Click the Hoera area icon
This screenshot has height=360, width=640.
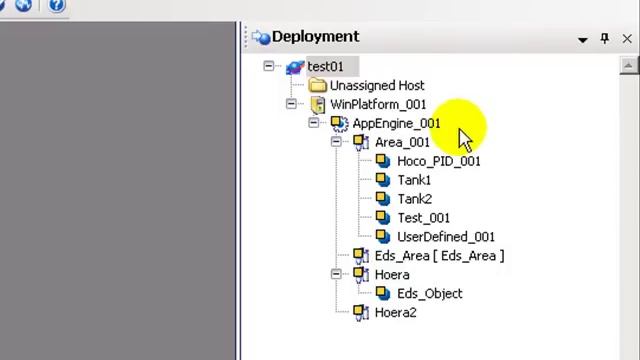pos(361,275)
